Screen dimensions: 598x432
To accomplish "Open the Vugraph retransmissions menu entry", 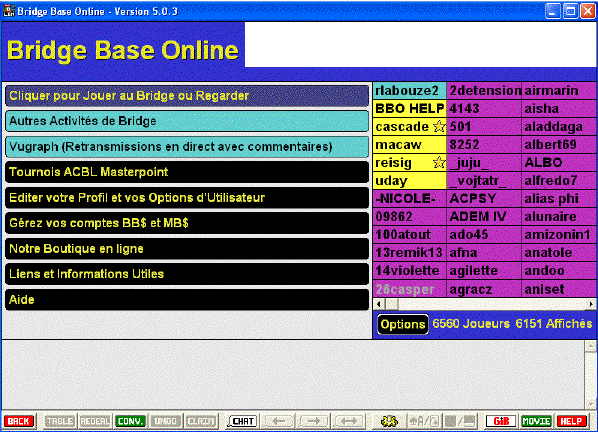I will click(187, 146).
